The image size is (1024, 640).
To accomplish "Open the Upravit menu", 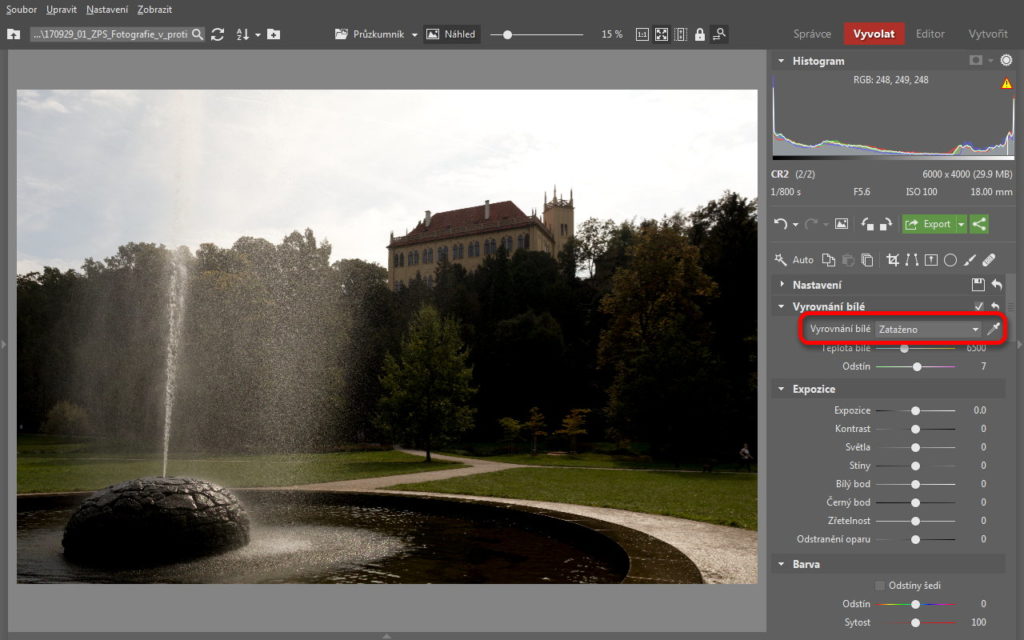I will coord(61,9).
